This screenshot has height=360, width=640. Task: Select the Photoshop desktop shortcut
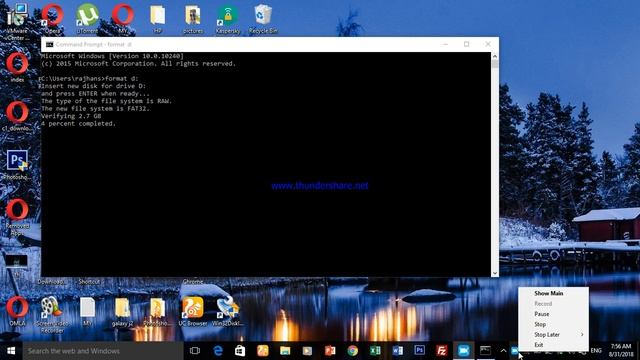pyautogui.click(x=17, y=164)
